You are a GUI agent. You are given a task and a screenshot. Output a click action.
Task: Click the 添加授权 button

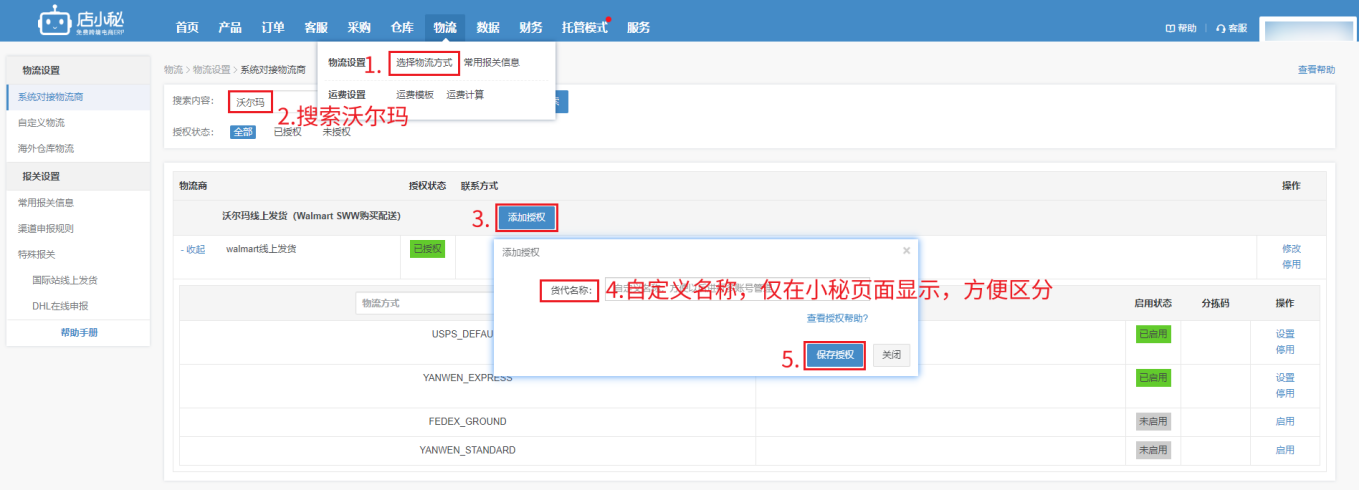(527, 216)
